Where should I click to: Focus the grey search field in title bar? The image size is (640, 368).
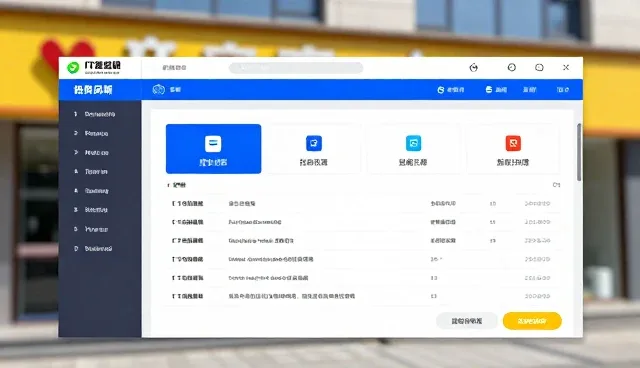point(296,68)
